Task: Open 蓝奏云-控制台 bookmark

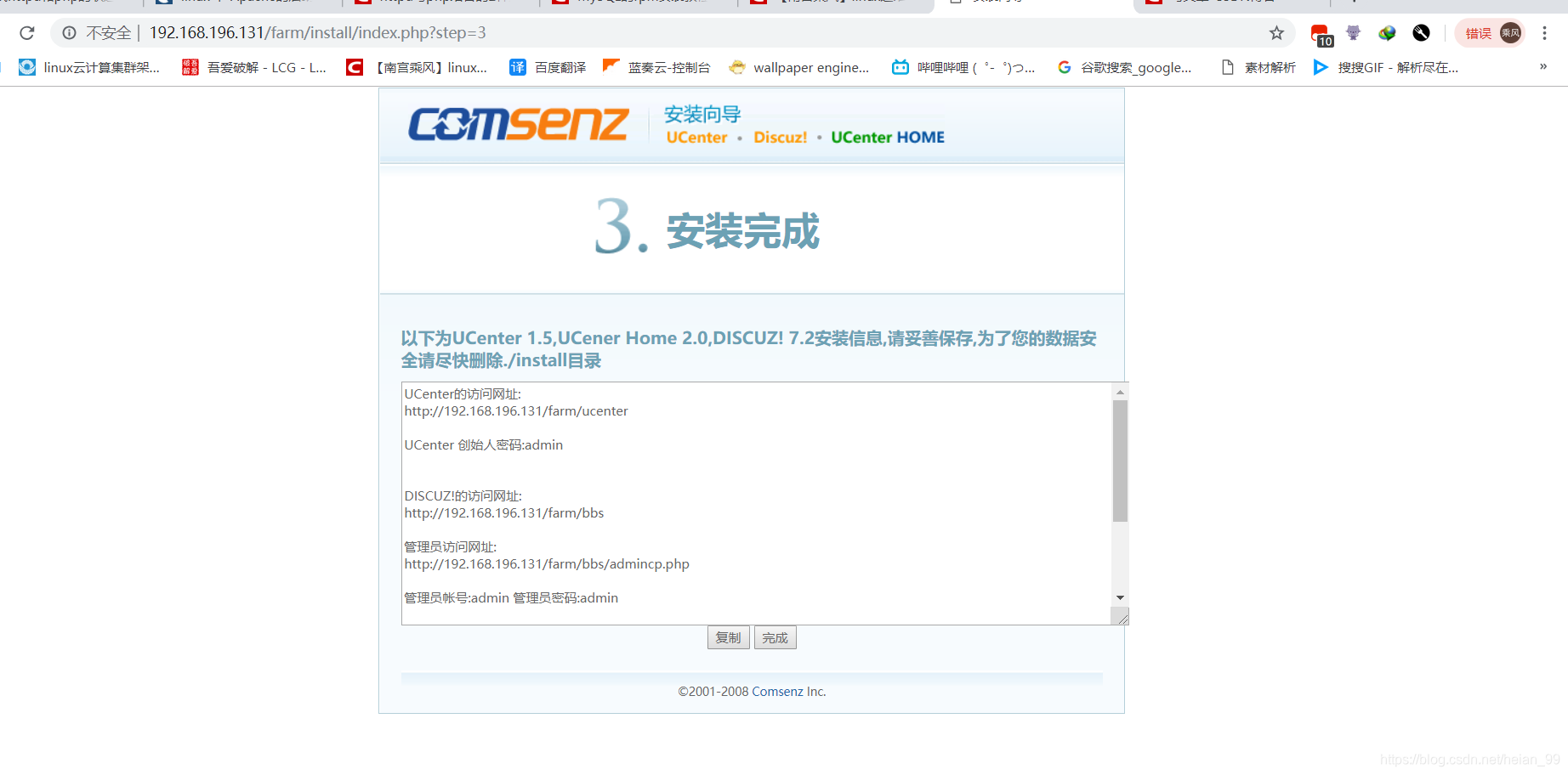Action: 656,67
